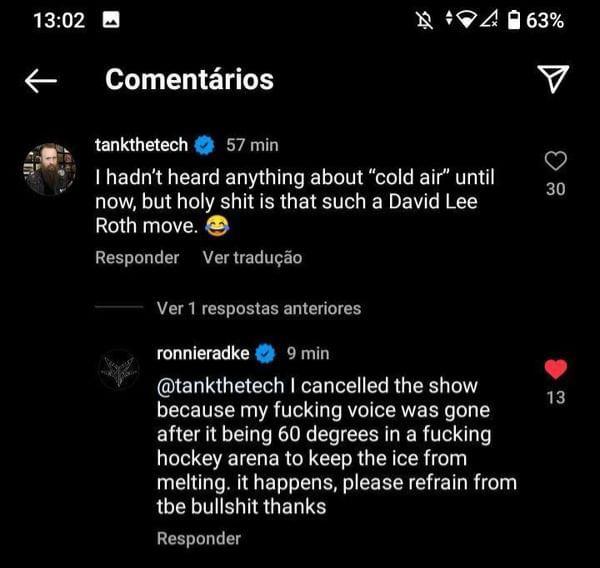Reply to tankthetech's comment via Responder
Viewport: 600px width, 568px height.
click(x=137, y=258)
